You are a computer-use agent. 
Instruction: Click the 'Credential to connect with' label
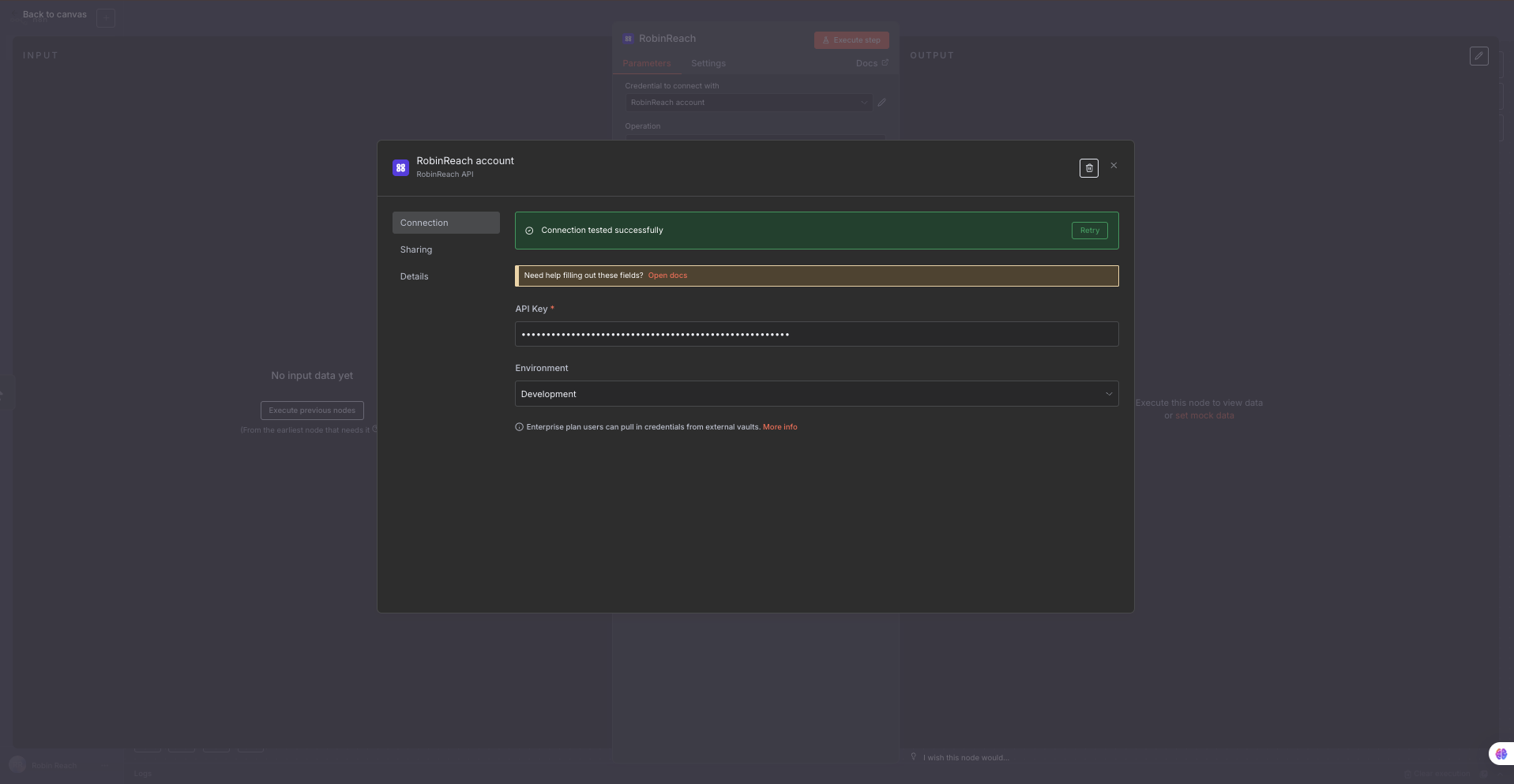672,86
